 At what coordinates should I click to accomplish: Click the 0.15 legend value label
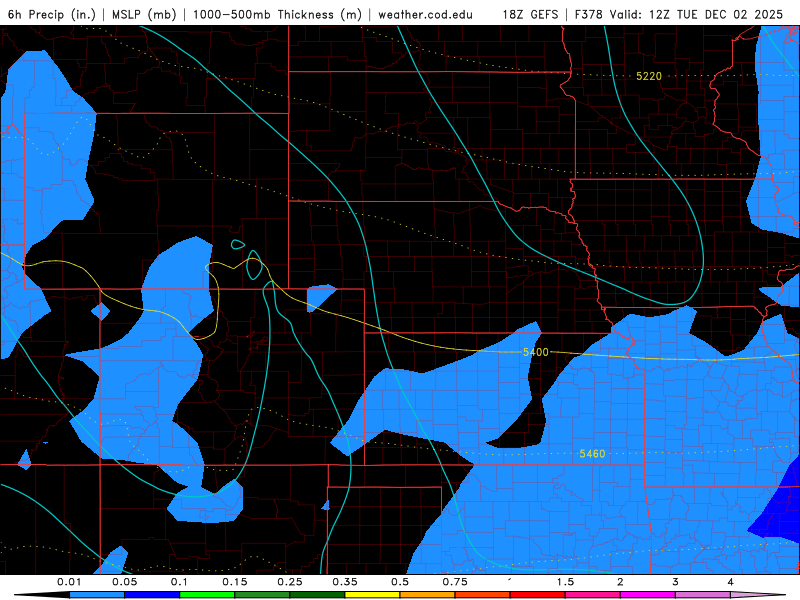coord(235,582)
